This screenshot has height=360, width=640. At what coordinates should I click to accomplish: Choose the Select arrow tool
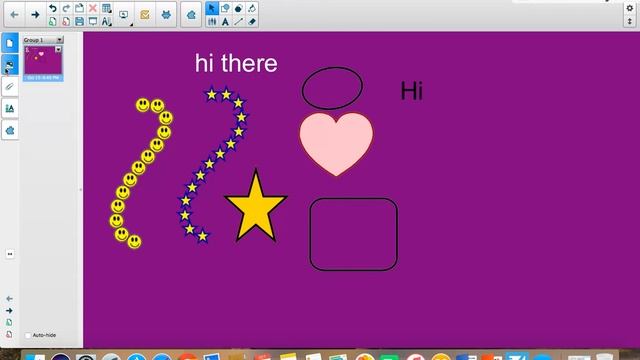[x=212, y=8]
